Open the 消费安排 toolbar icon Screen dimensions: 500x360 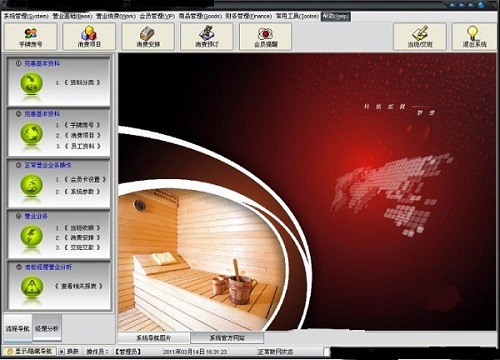(x=147, y=33)
